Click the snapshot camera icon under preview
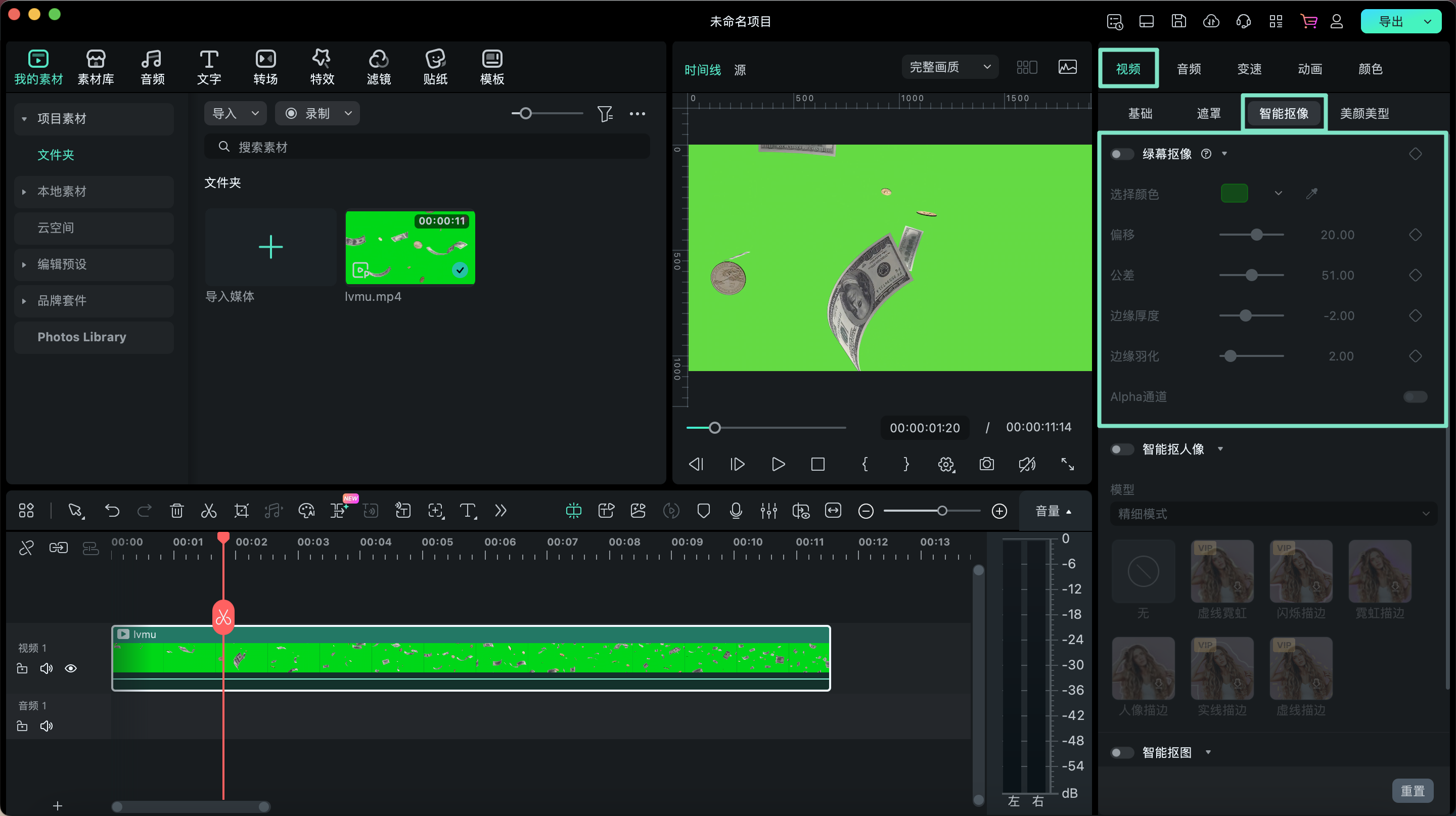The width and height of the screenshot is (1456, 816). [986, 464]
